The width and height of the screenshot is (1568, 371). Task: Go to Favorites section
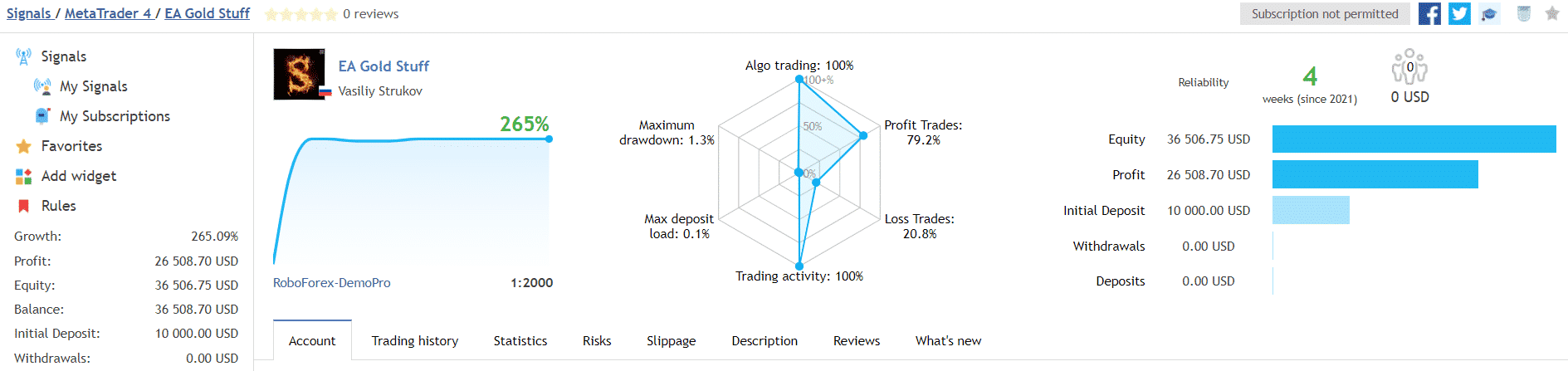(71, 146)
